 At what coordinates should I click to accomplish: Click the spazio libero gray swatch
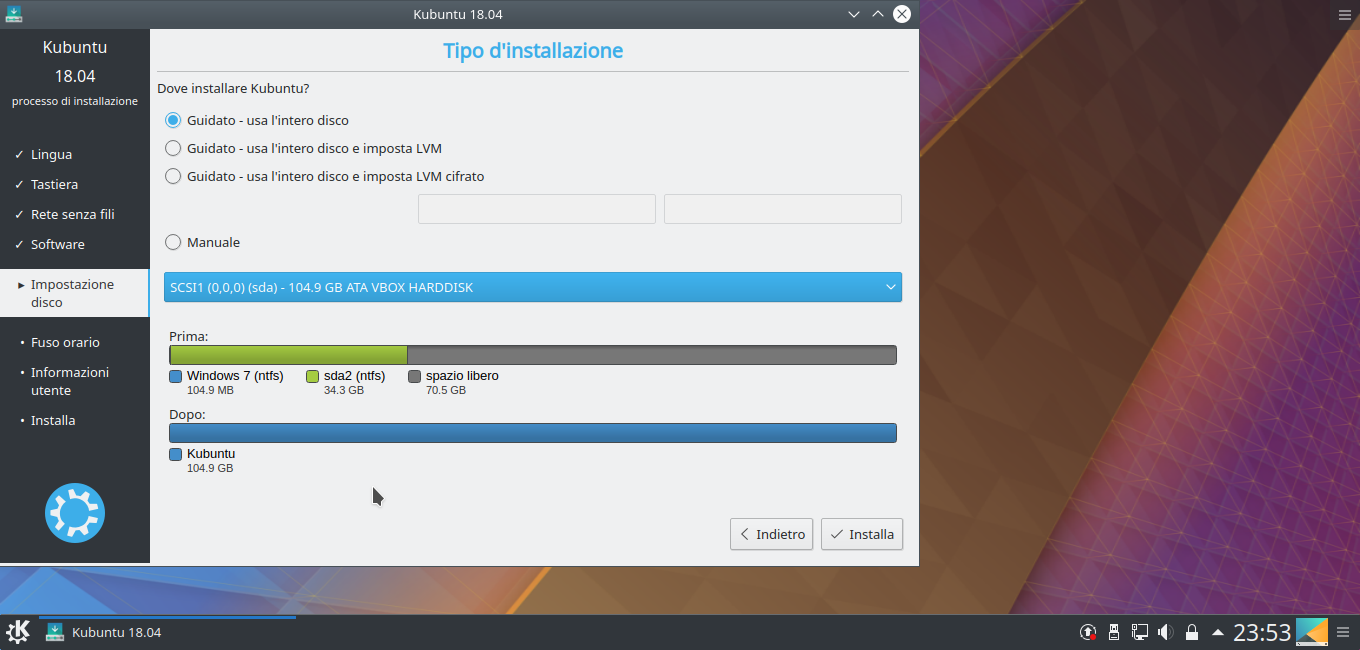click(414, 377)
